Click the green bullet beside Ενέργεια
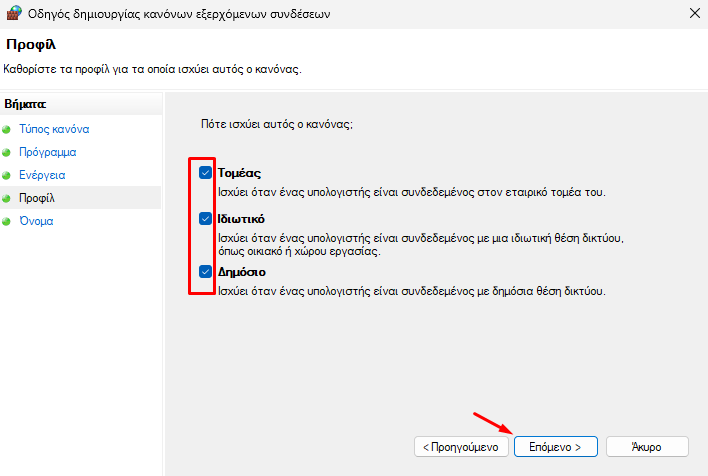Viewport: 708px width, 476px height. click(x=6, y=175)
